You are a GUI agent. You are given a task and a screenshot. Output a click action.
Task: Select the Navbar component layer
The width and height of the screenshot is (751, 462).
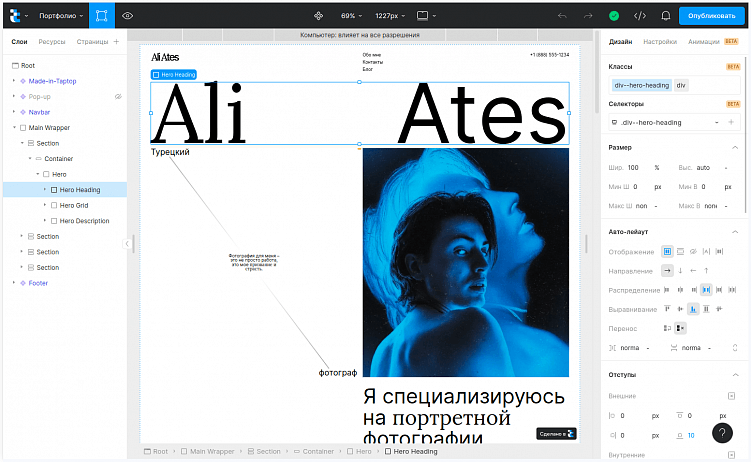pyautogui.click(x=39, y=112)
